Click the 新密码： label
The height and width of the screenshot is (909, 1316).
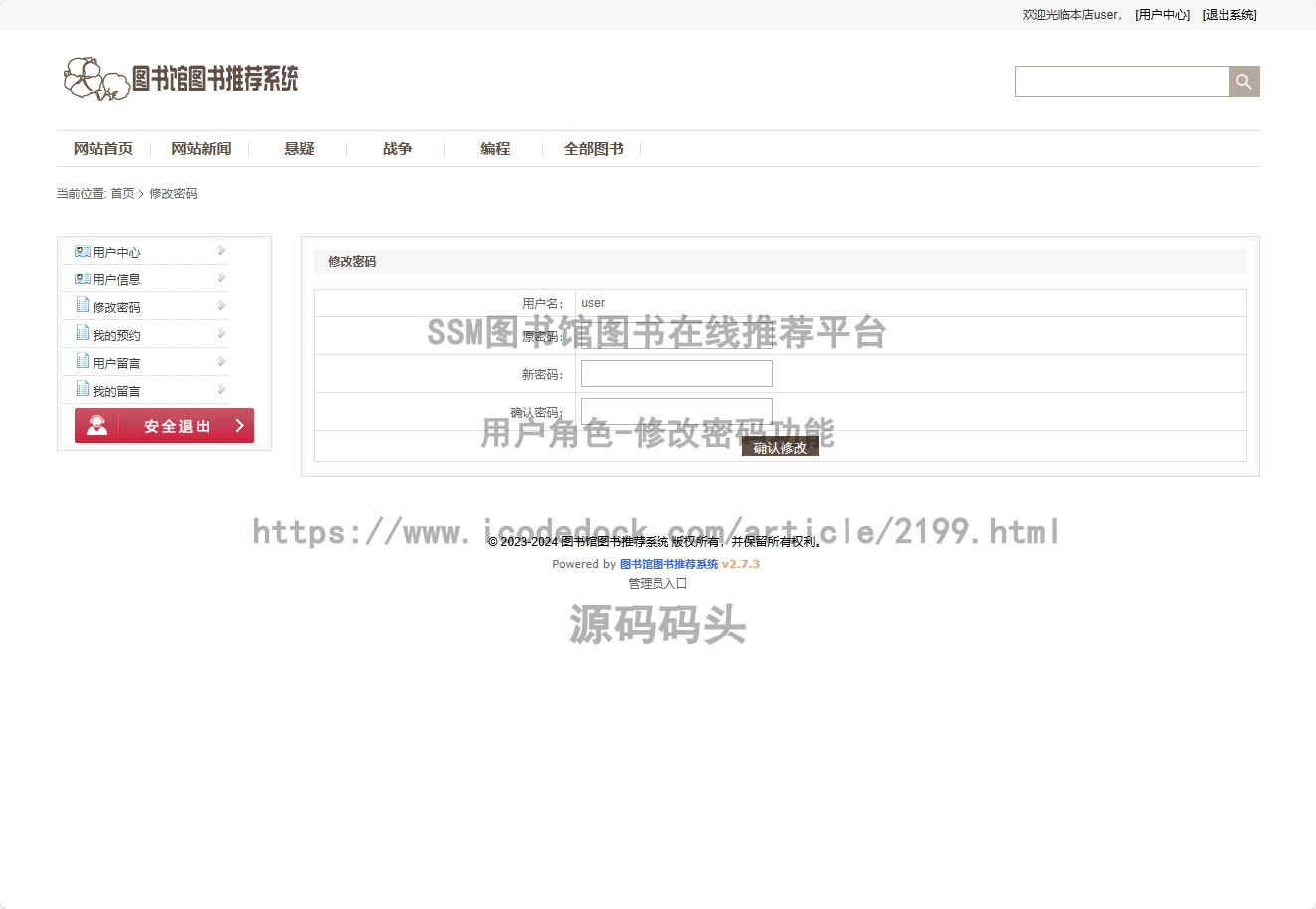click(x=543, y=375)
